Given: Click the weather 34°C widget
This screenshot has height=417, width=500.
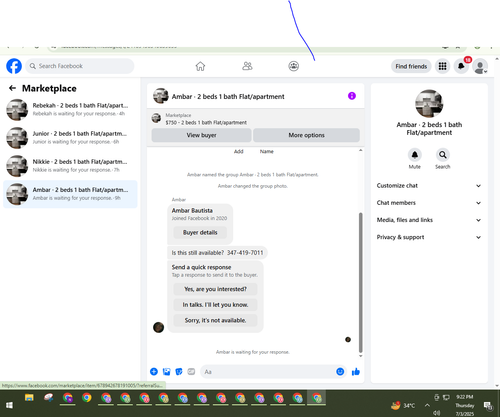Looking at the screenshot, I should click(x=403, y=405).
